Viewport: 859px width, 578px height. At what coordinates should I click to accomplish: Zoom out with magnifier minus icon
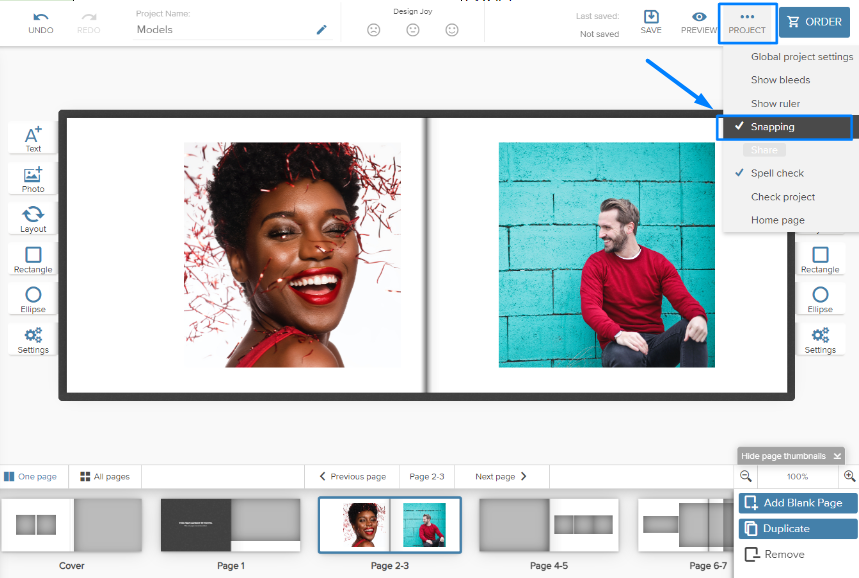(746, 476)
